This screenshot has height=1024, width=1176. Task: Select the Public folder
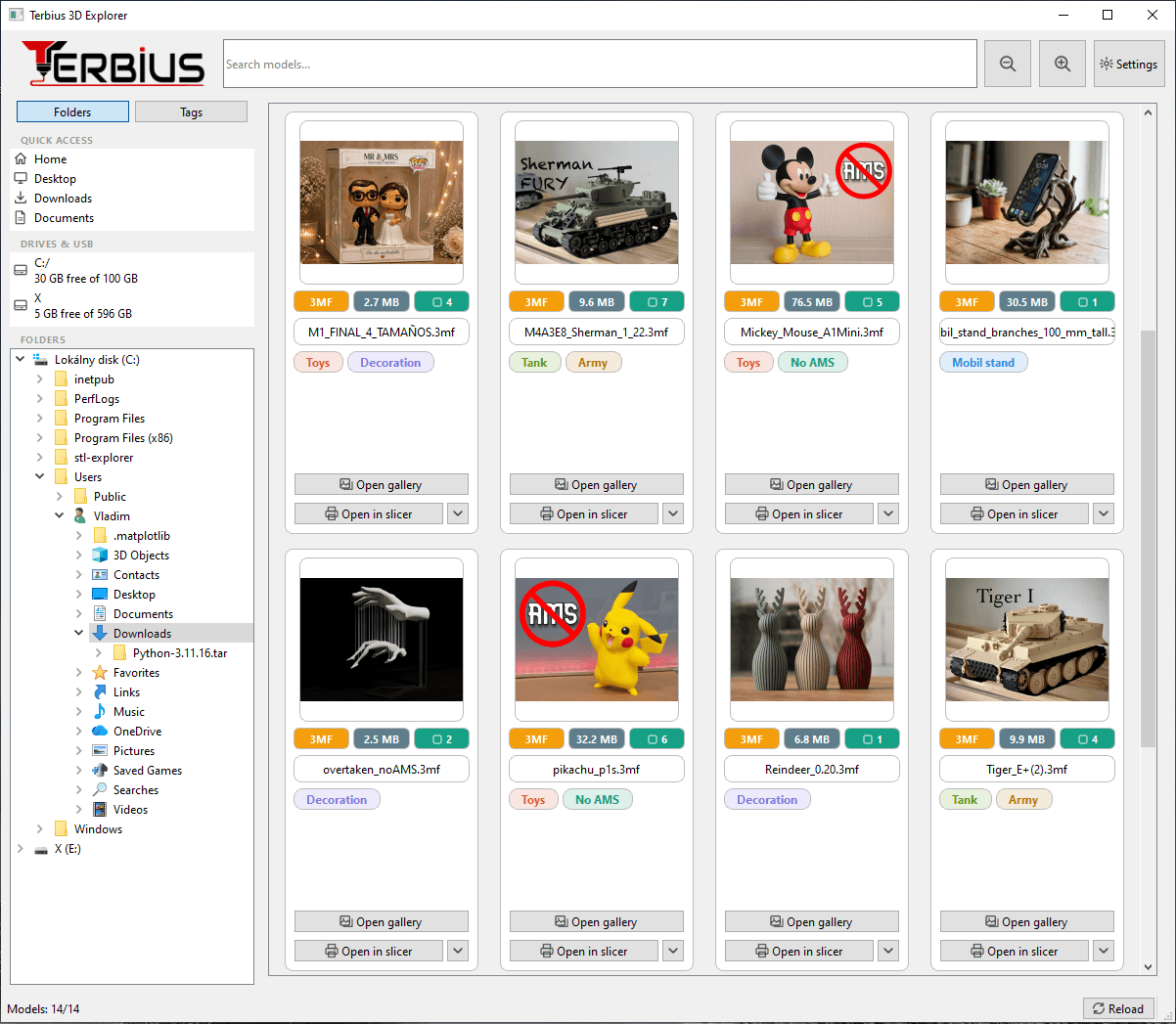click(x=110, y=496)
